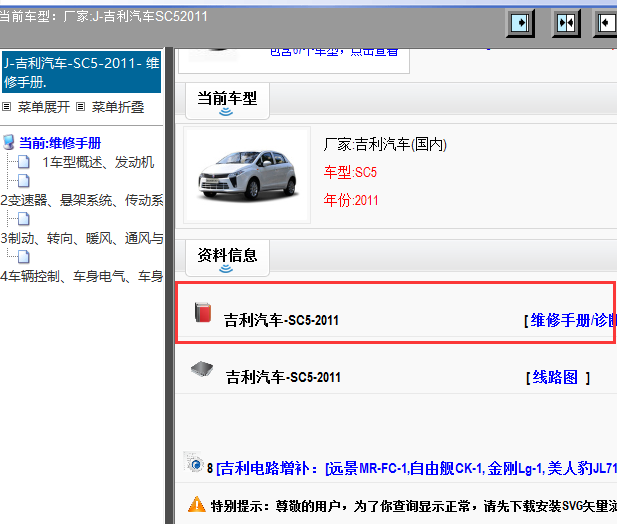The width and height of the screenshot is (617, 524).
Task: Click 菜单折叠 to collapse the menu
Action: (x=118, y=107)
